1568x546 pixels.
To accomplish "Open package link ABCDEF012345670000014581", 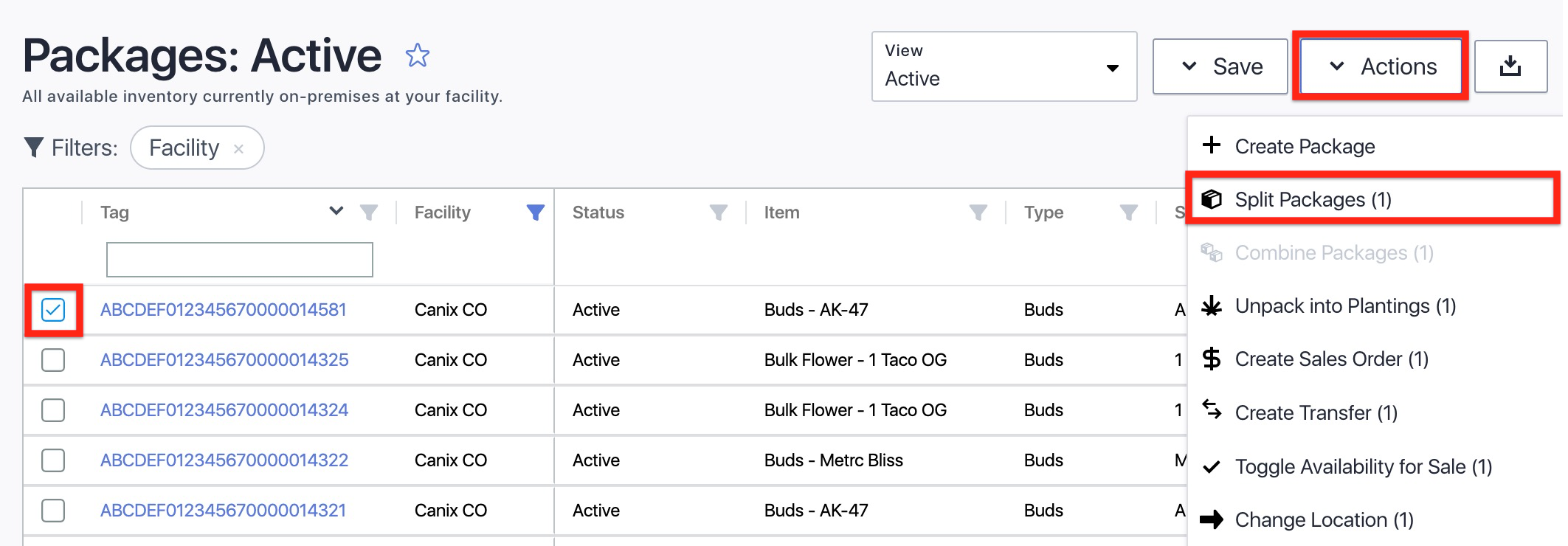I will click(x=224, y=310).
